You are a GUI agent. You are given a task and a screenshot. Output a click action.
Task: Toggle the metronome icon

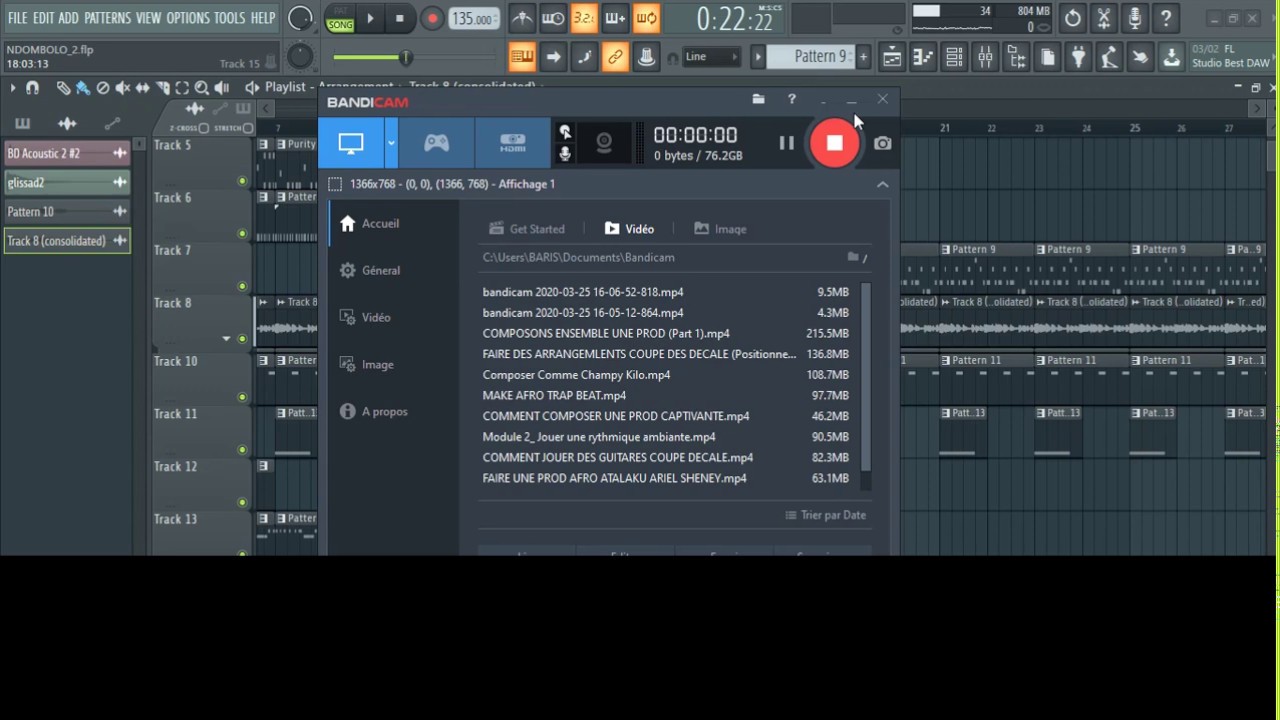point(522,18)
